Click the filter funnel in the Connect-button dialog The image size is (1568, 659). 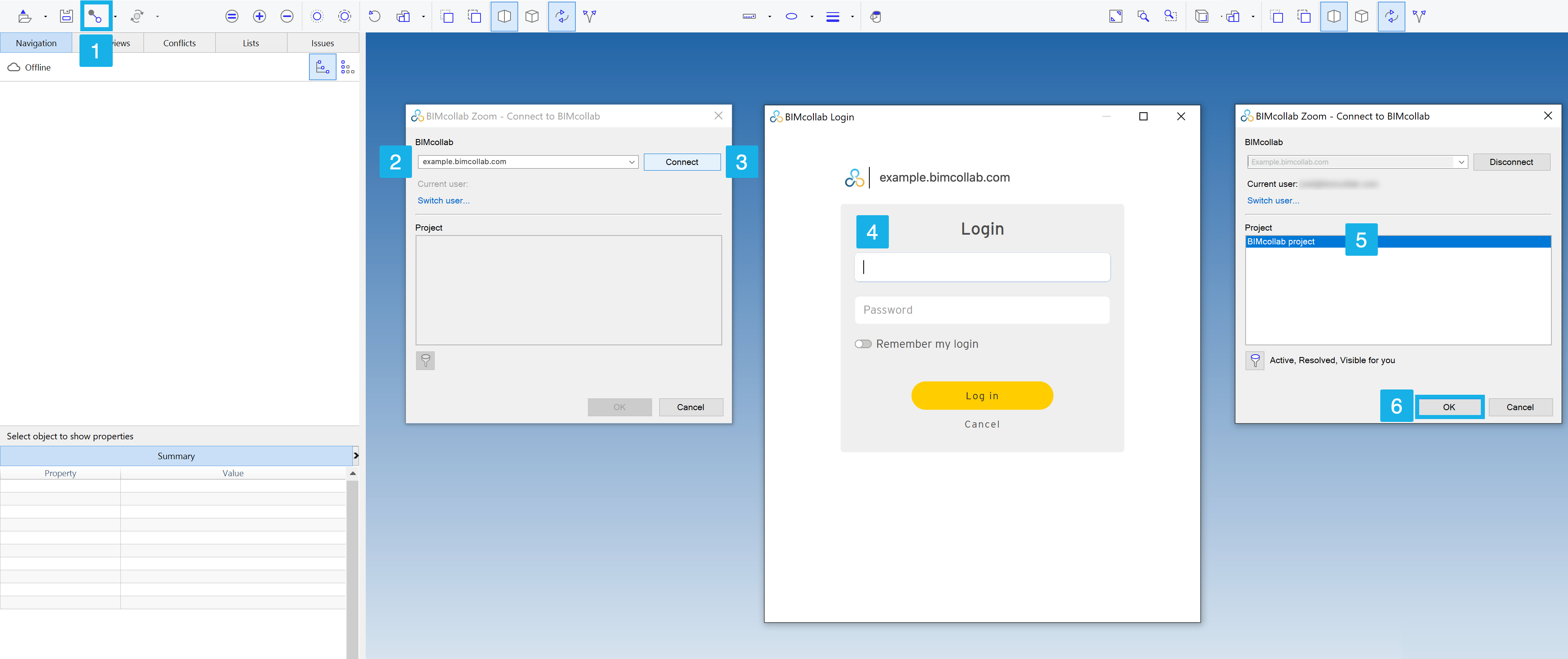tap(425, 360)
